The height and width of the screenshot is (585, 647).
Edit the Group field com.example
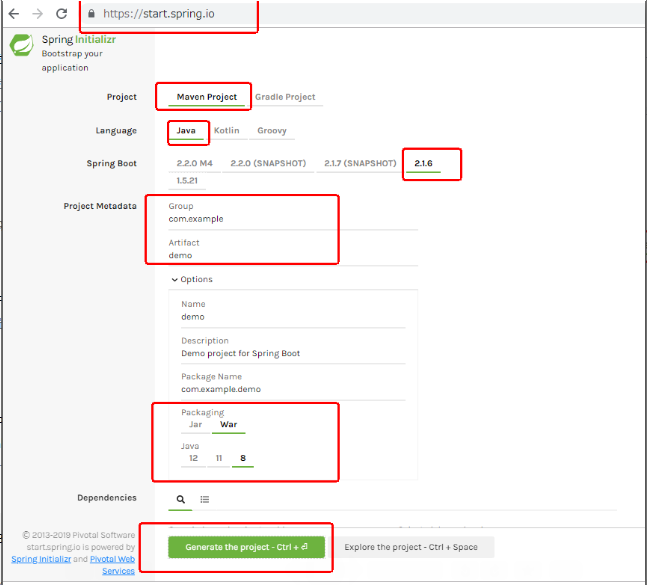(x=293, y=219)
